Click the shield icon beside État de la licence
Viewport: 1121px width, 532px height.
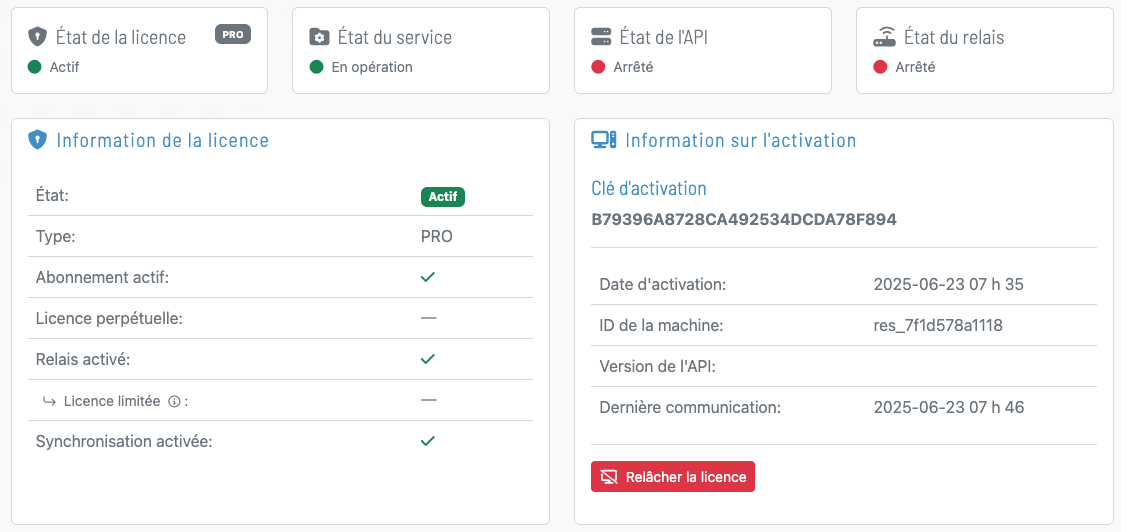[37, 37]
